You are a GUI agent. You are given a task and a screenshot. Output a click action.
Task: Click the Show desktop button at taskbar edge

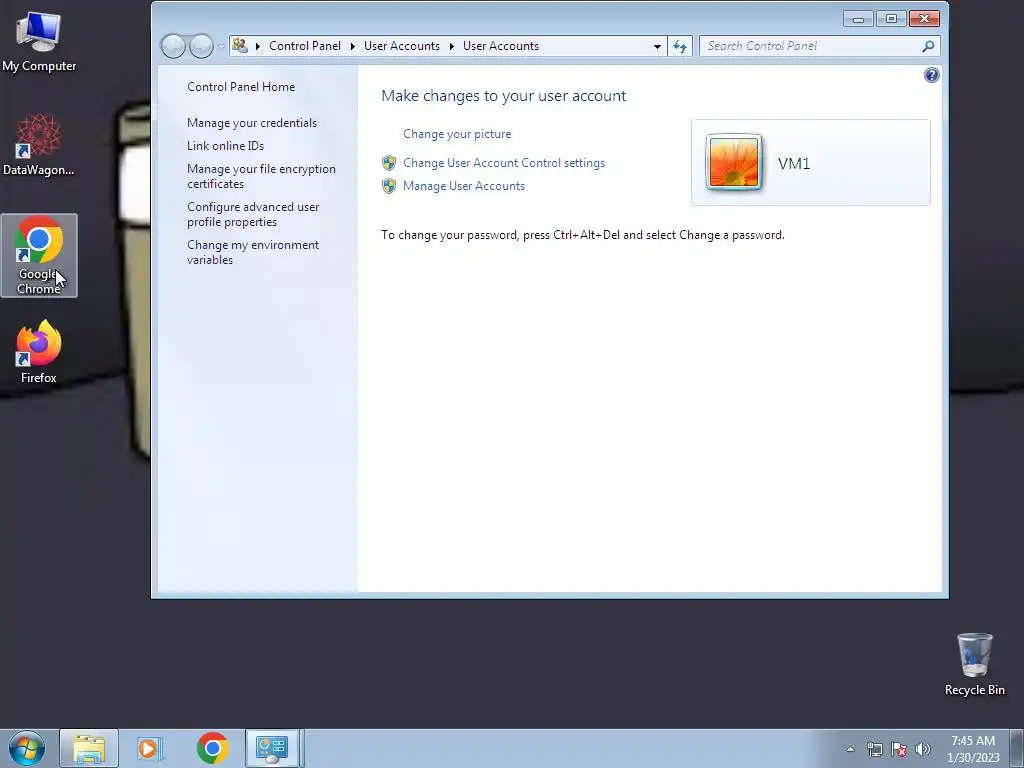1017,749
